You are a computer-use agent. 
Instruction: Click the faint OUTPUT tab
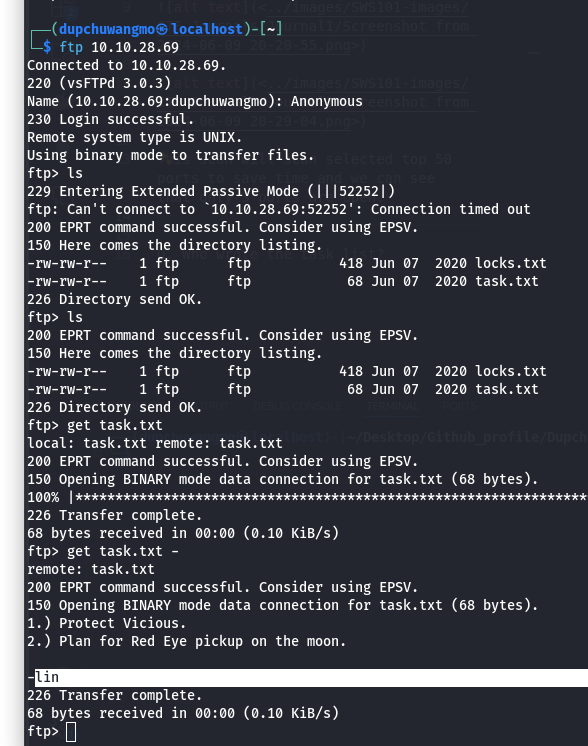pyautogui.click(x=211, y=406)
